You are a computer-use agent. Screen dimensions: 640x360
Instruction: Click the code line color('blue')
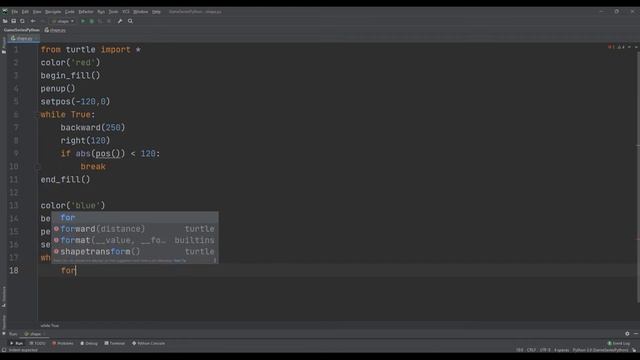point(73,206)
